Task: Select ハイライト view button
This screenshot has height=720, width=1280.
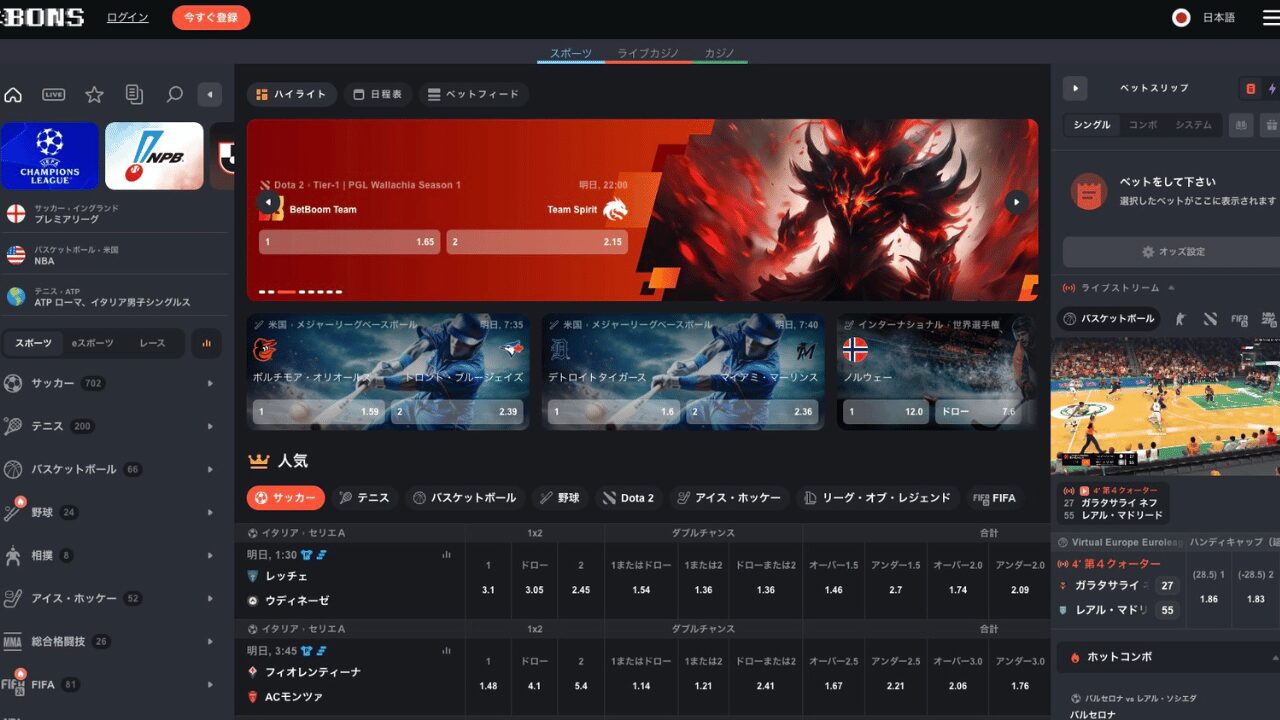Action: 292,94
